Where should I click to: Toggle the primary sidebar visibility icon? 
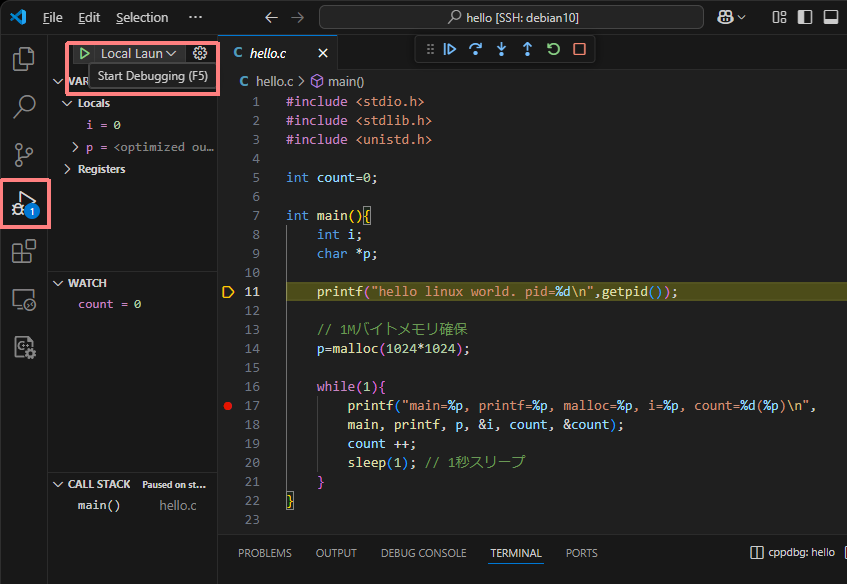point(805,17)
